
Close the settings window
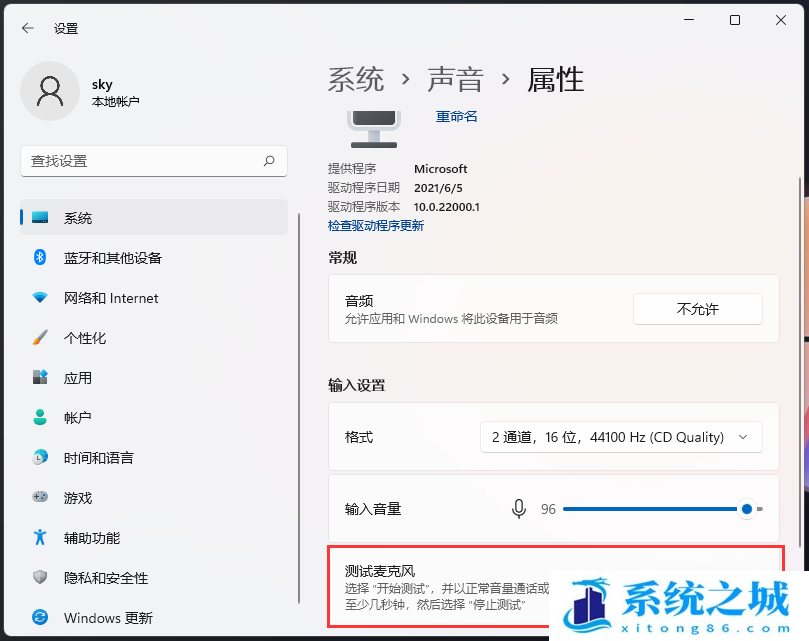click(781, 20)
